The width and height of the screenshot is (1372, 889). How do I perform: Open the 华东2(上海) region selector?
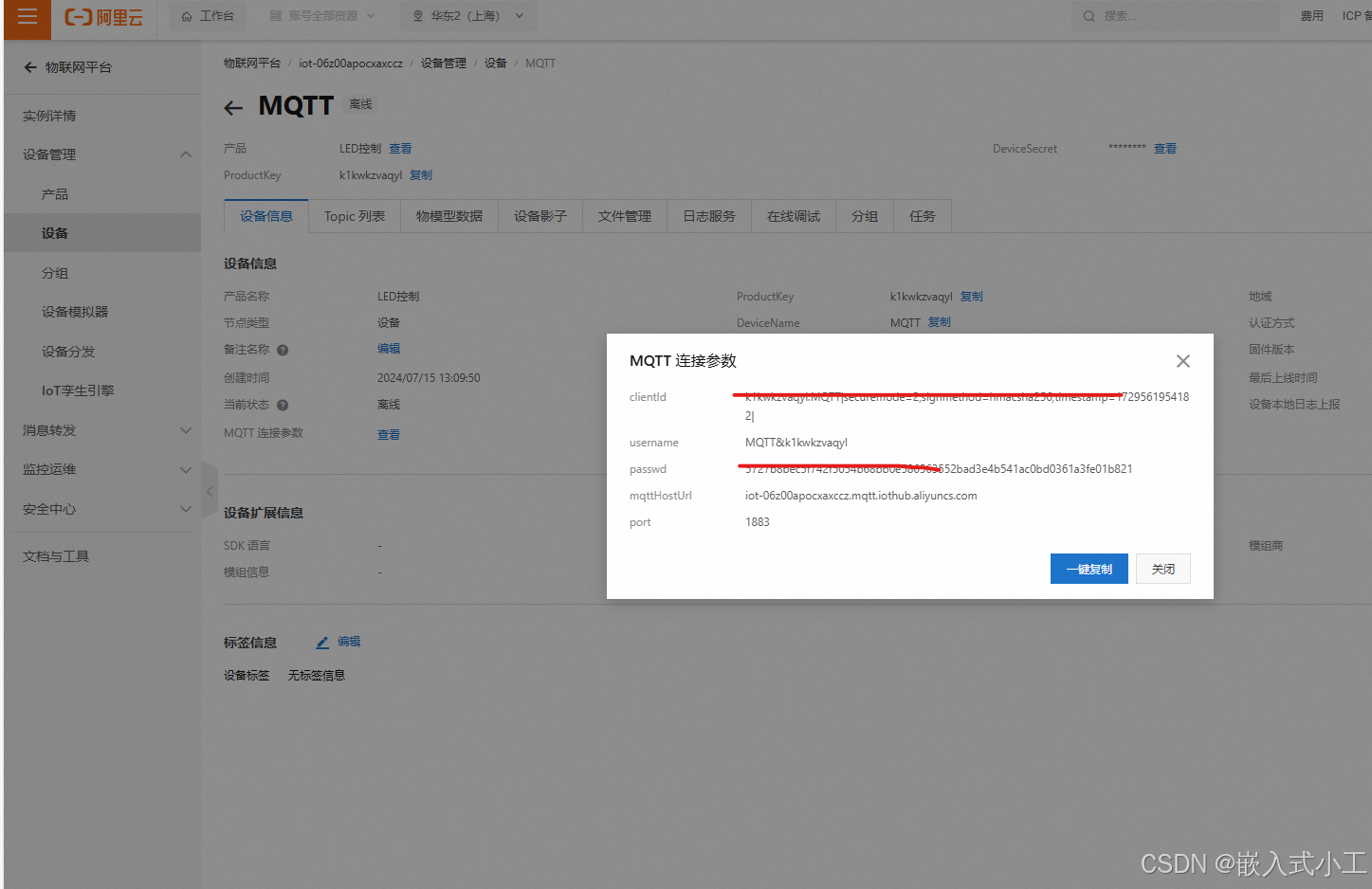click(x=468, y=15)
